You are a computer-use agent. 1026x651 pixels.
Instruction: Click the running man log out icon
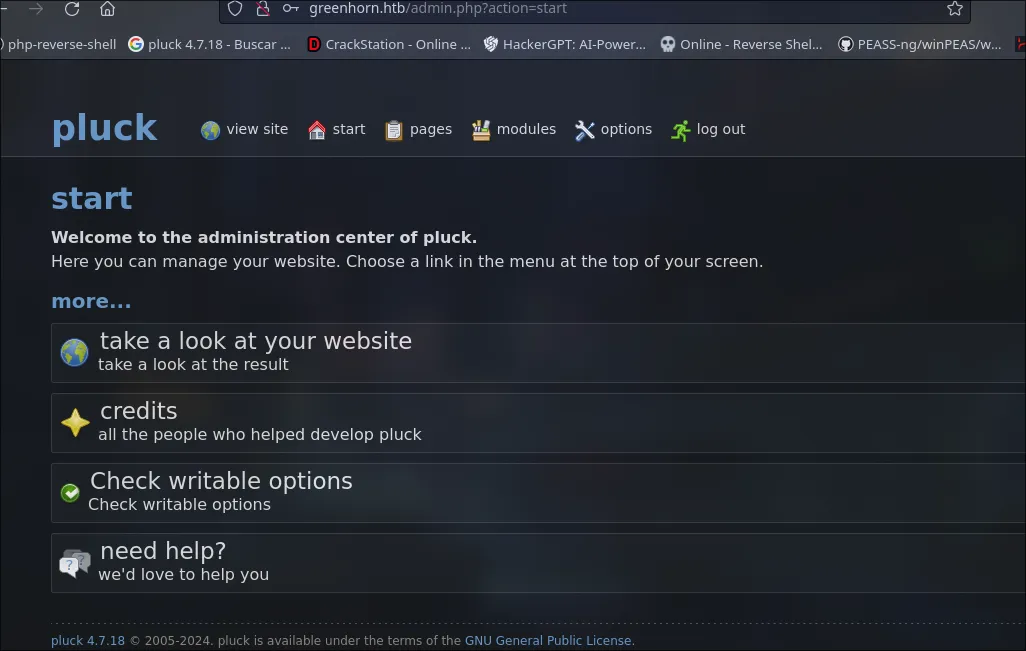point(681,130)
